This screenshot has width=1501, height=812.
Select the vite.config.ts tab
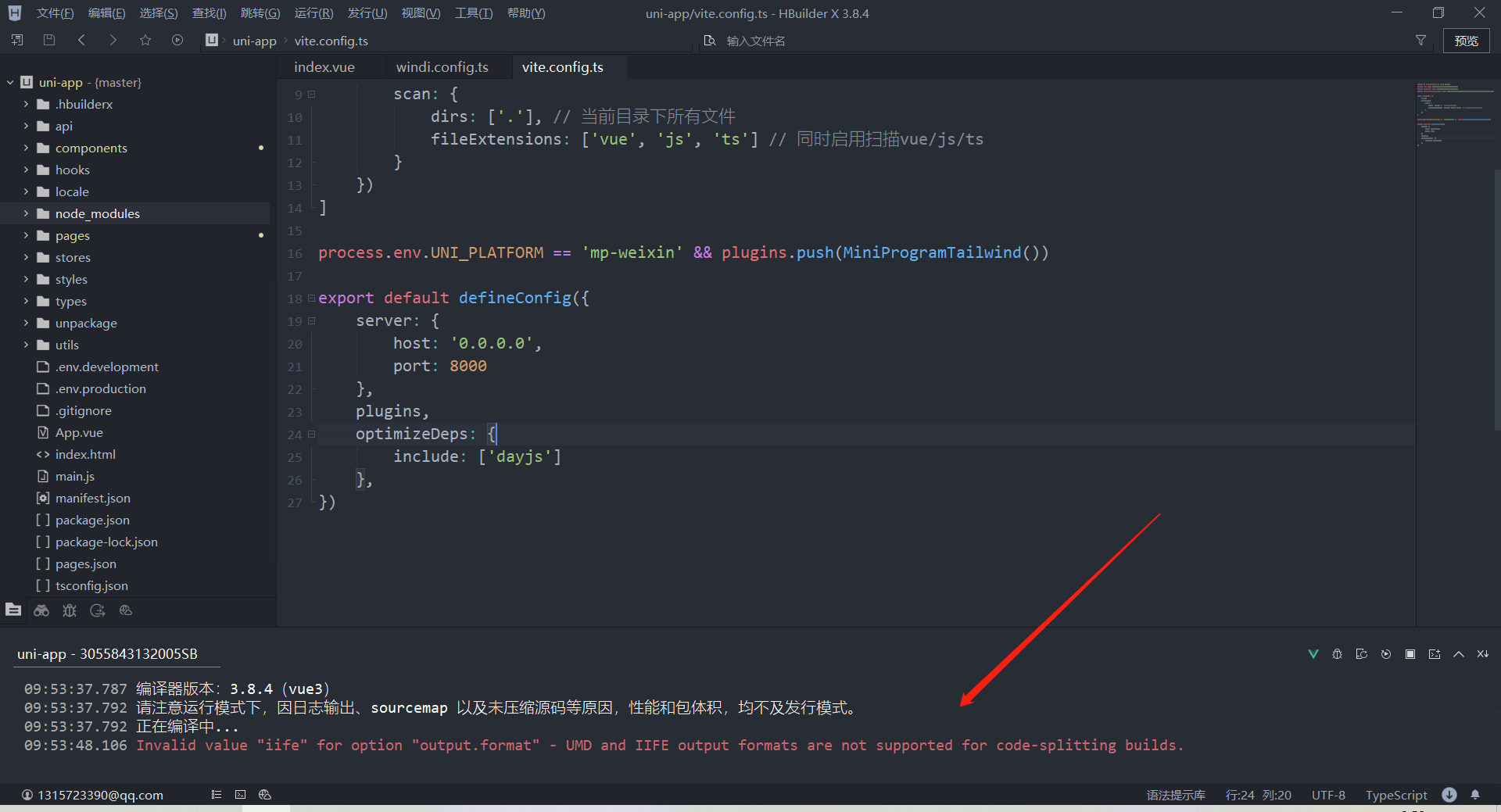tap(563, 67)
